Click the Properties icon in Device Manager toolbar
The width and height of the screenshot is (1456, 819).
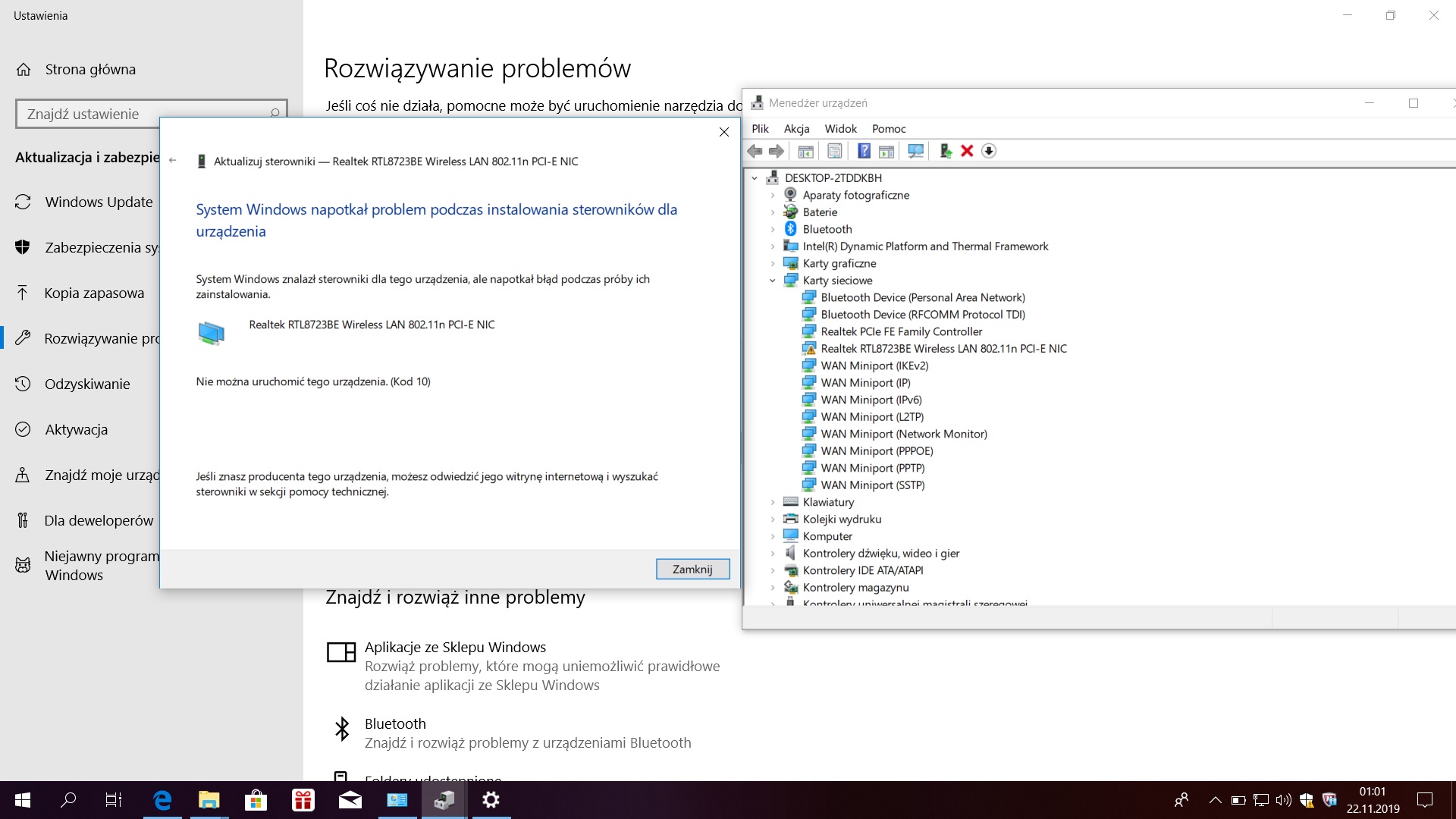click(x=834, y=151)
